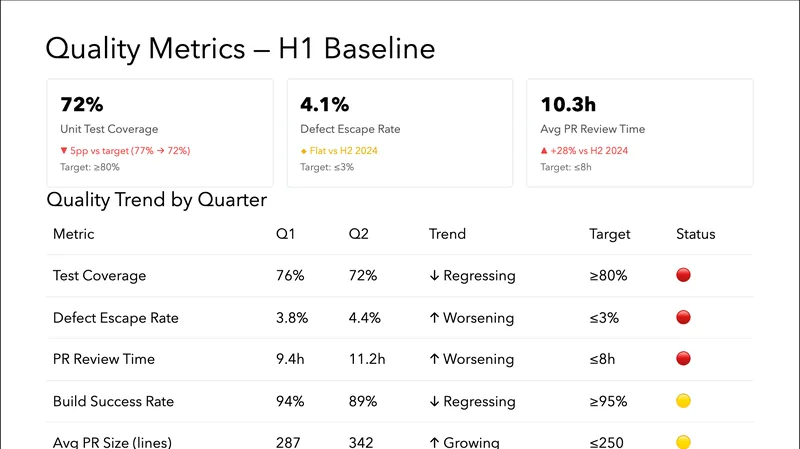
Task: Select the yellow status dot for Build Success Rate
Action: [x=684, y=401]
